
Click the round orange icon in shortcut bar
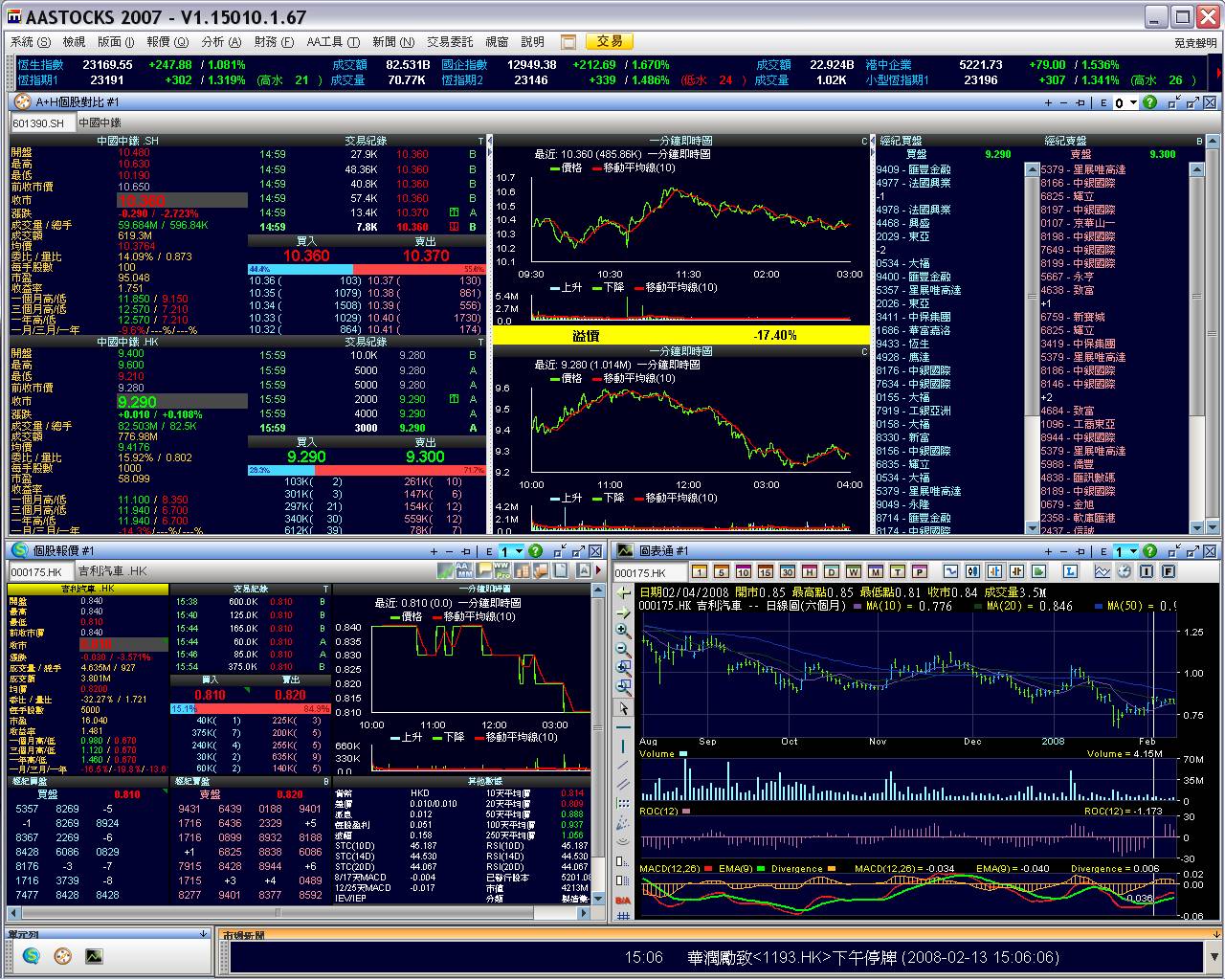coord(63,955)
